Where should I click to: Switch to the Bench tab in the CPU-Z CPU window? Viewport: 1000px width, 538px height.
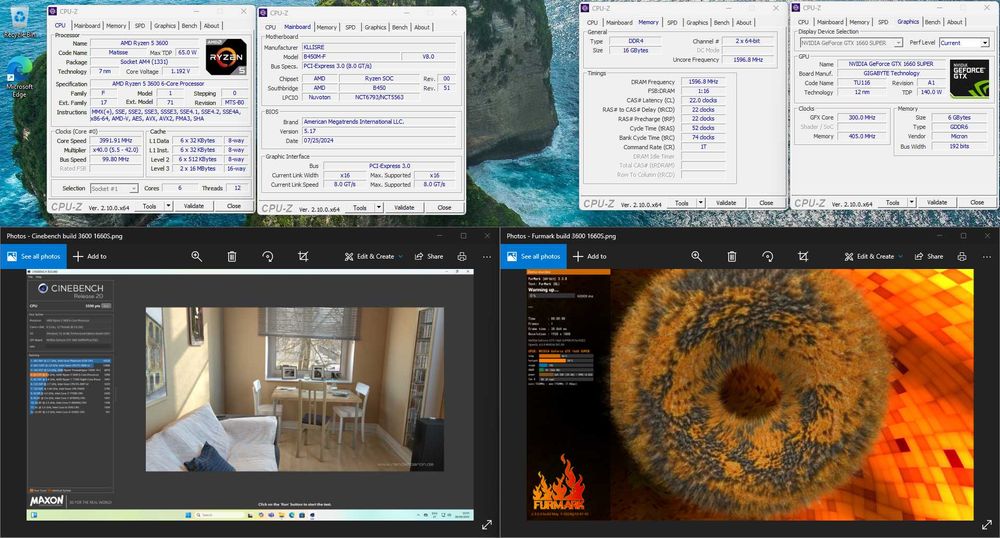(189, 25)
